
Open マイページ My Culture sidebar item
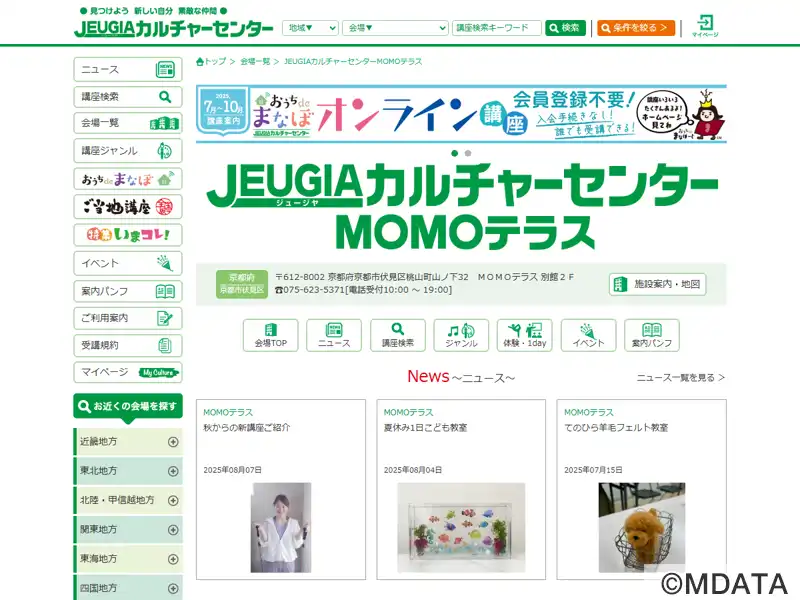128,372
